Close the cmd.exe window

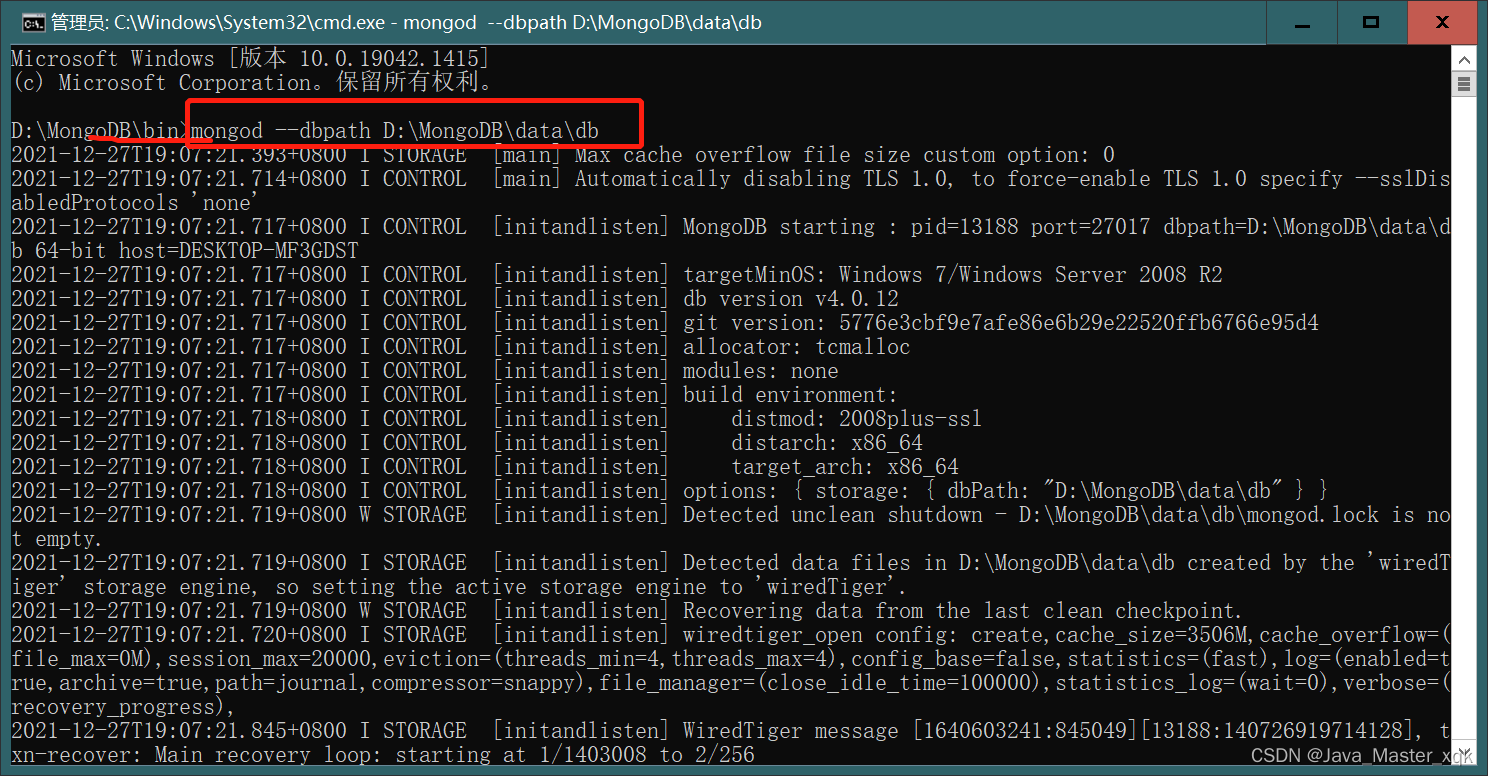tap(1442, 22)
